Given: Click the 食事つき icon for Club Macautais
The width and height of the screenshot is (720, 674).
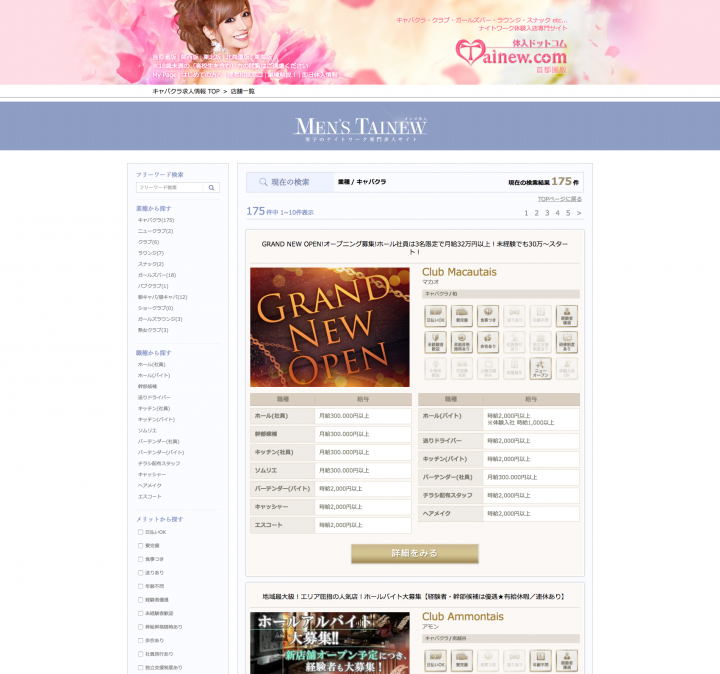Looking at the screenshot, I should tap(488, 316).
